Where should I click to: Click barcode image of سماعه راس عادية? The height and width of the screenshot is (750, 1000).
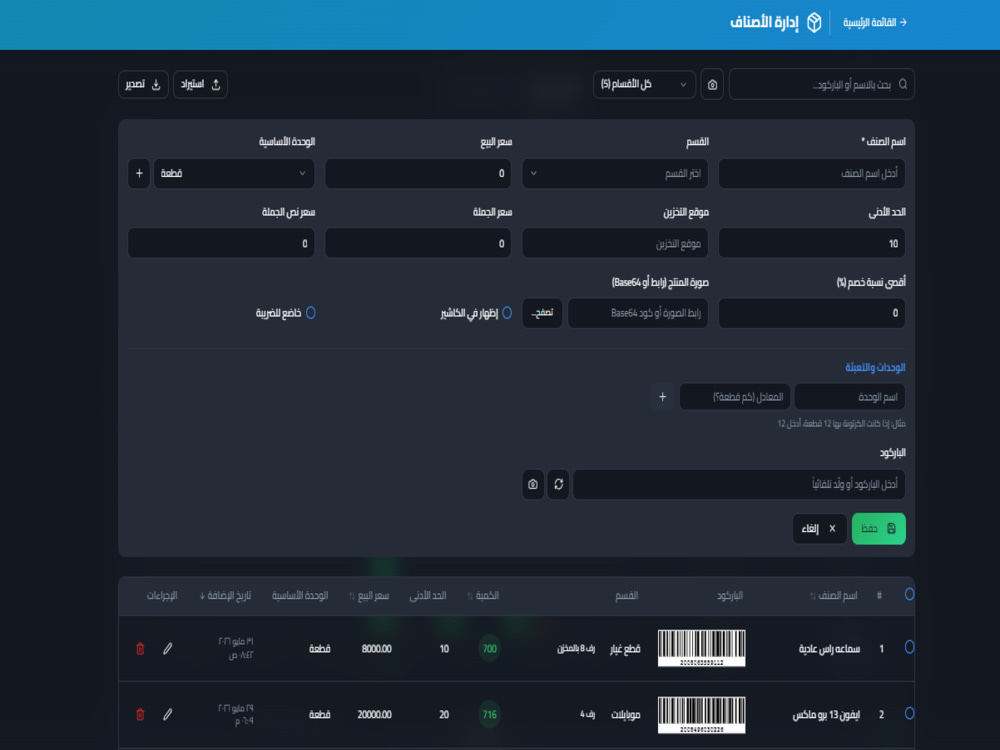point(702,648)
